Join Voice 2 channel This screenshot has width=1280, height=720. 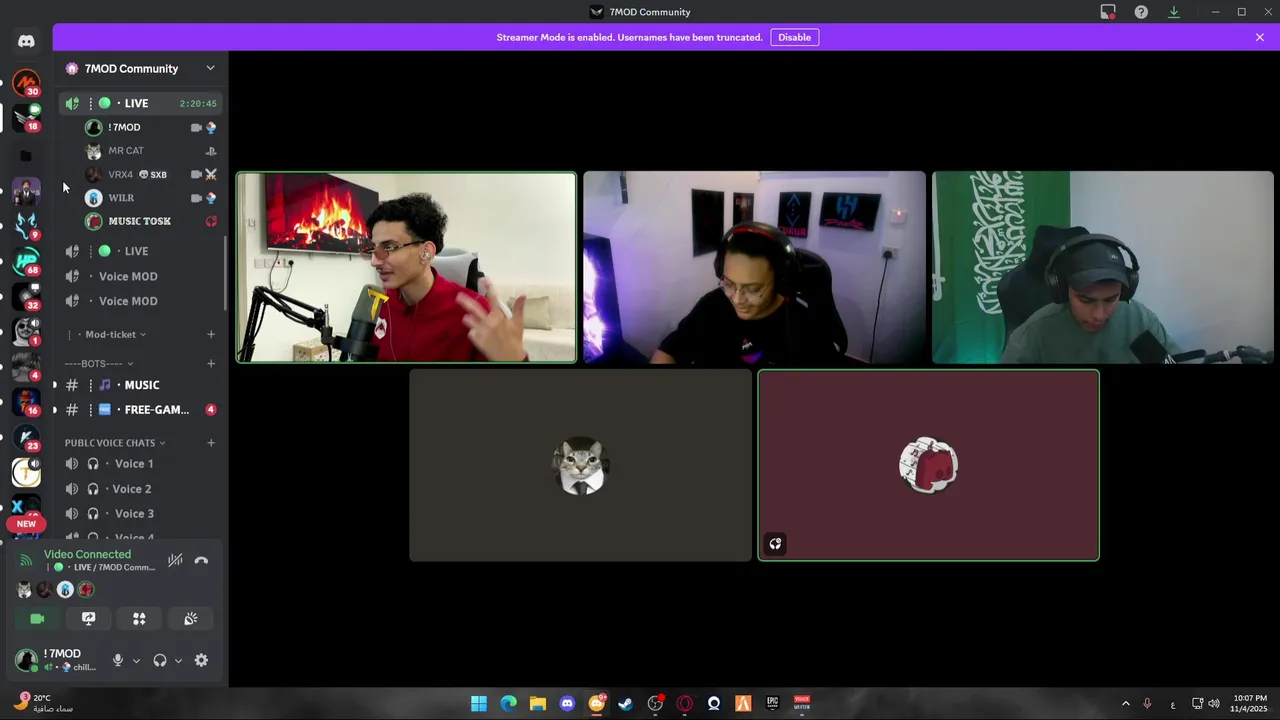(x=140, y=489)
